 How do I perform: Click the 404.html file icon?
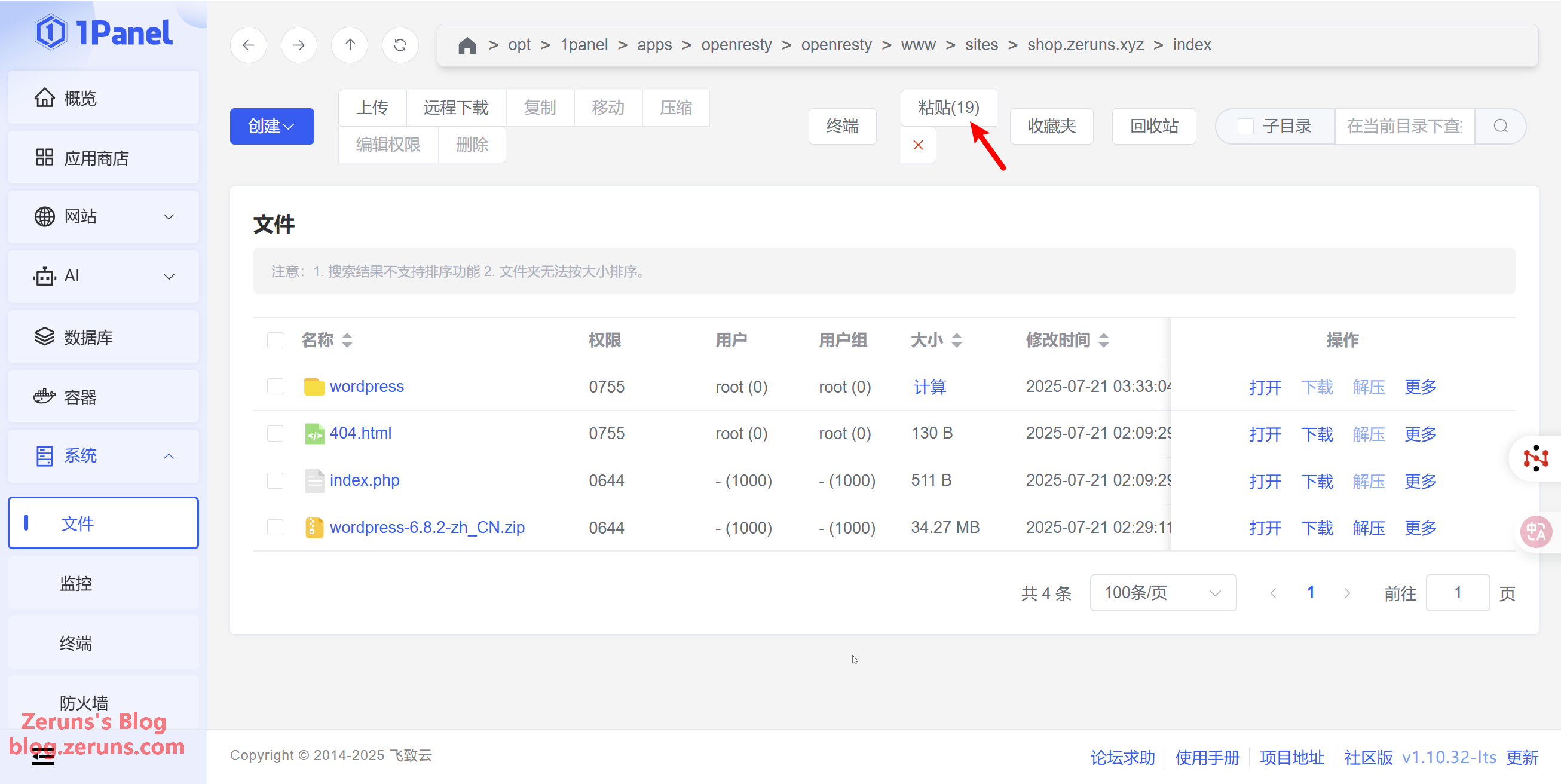(314, 434)
